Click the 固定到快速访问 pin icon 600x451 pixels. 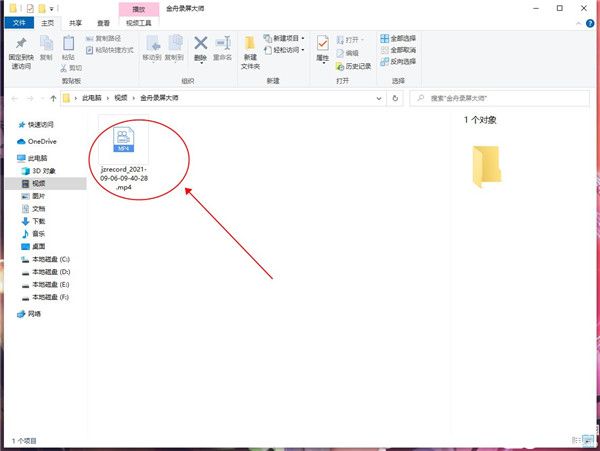point(21,44)
